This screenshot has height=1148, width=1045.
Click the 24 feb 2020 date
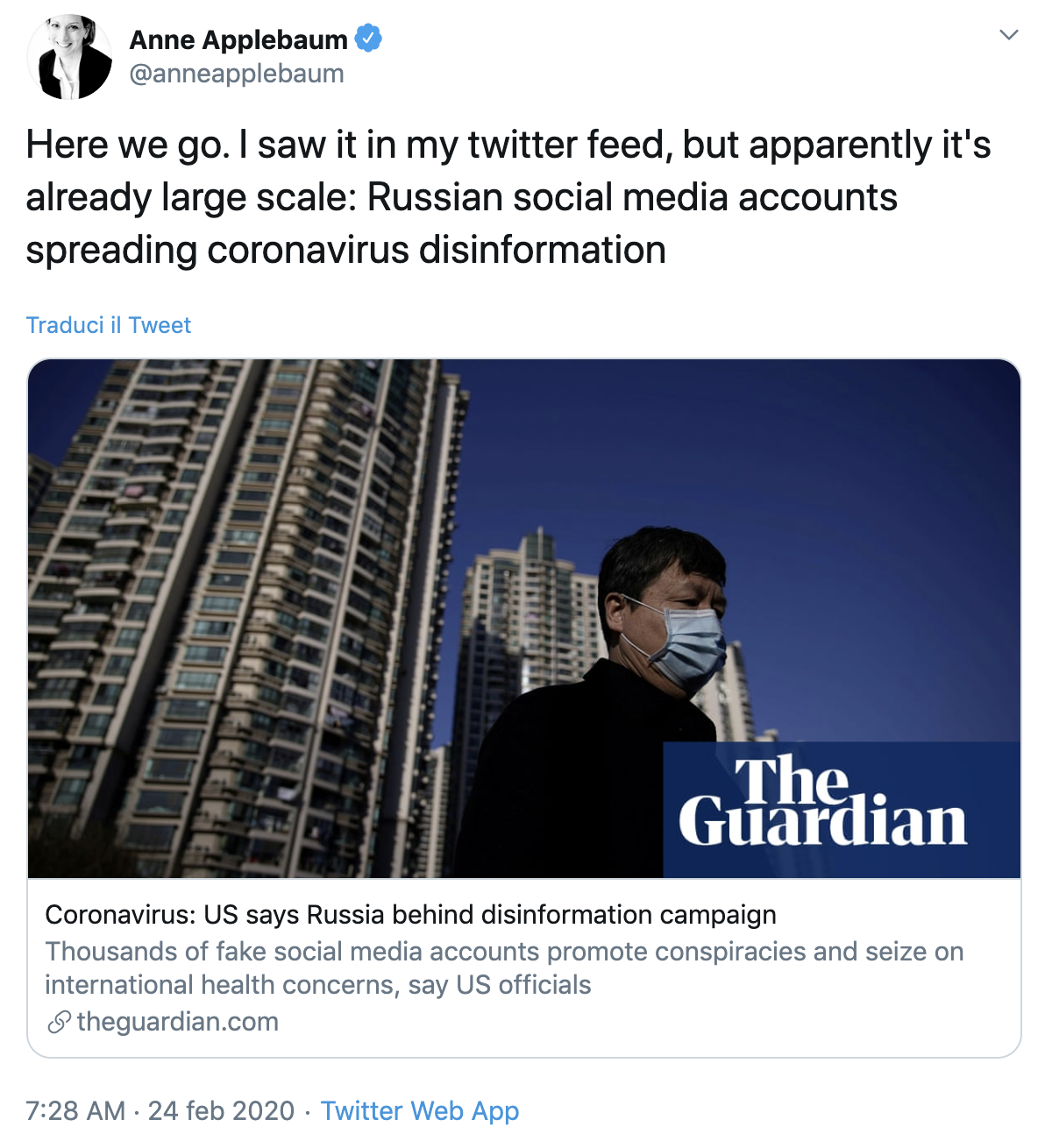point(221,1111)
